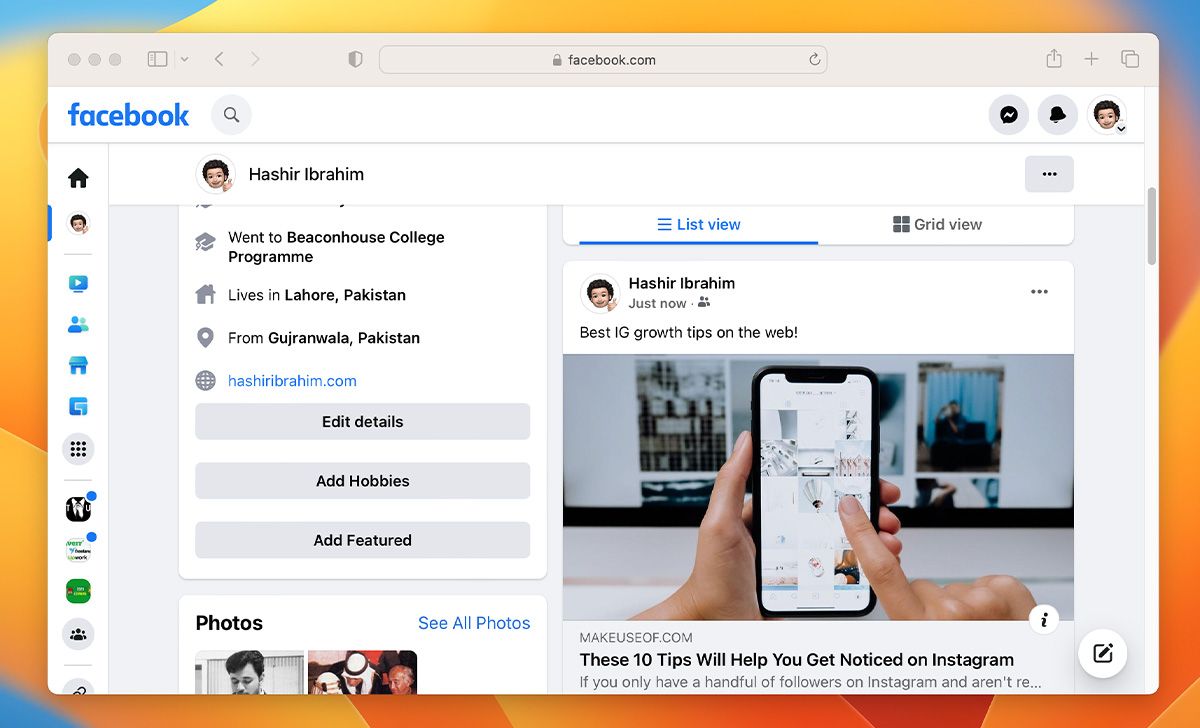
Task: Go forward with Safari forward arrow
Action: 255,60
